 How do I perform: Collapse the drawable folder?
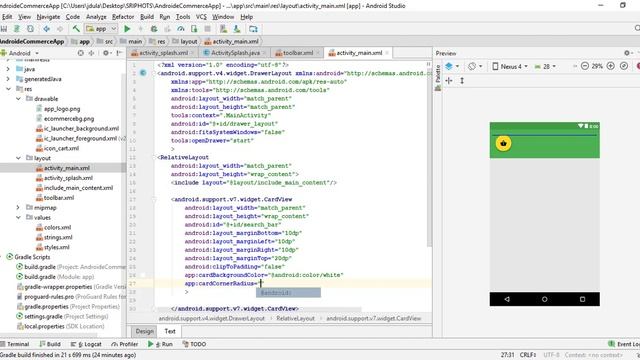click(x=18, y=99)
